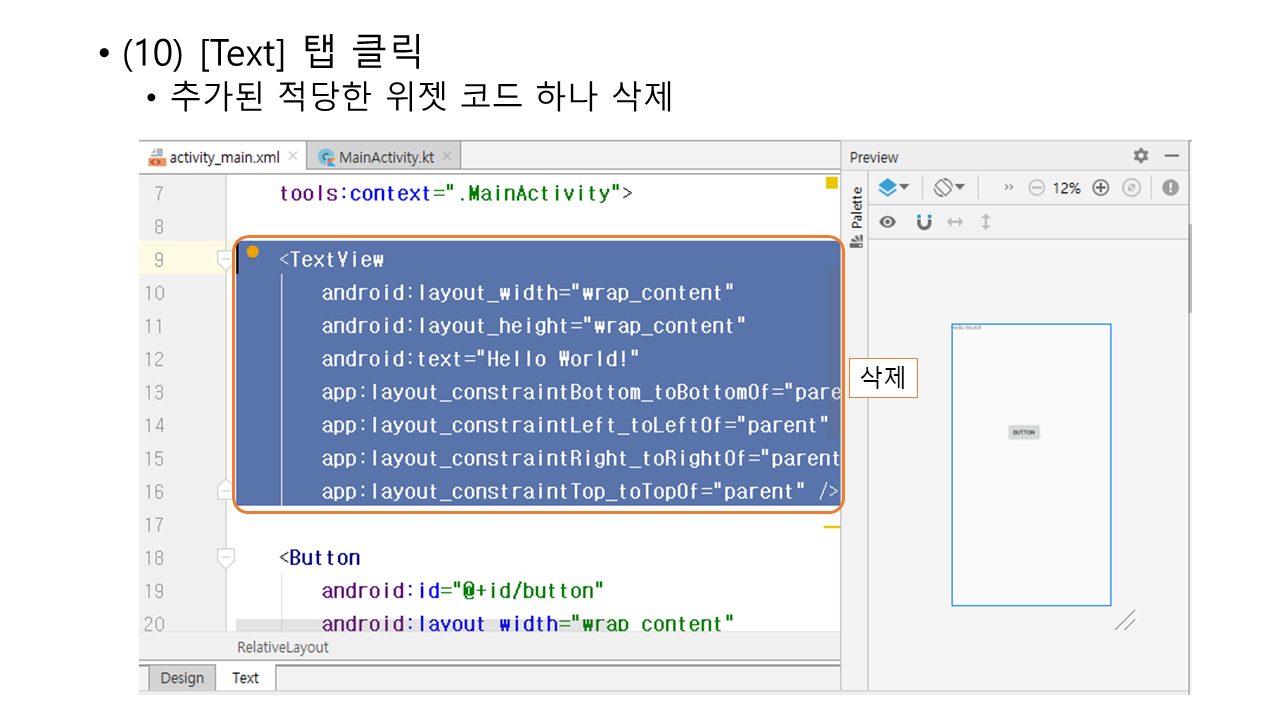Image resolution: width=1280 pixels, height=720 pixels.
Task: Open the Preview panel settings gear
Action: [x=1141, y=156]
